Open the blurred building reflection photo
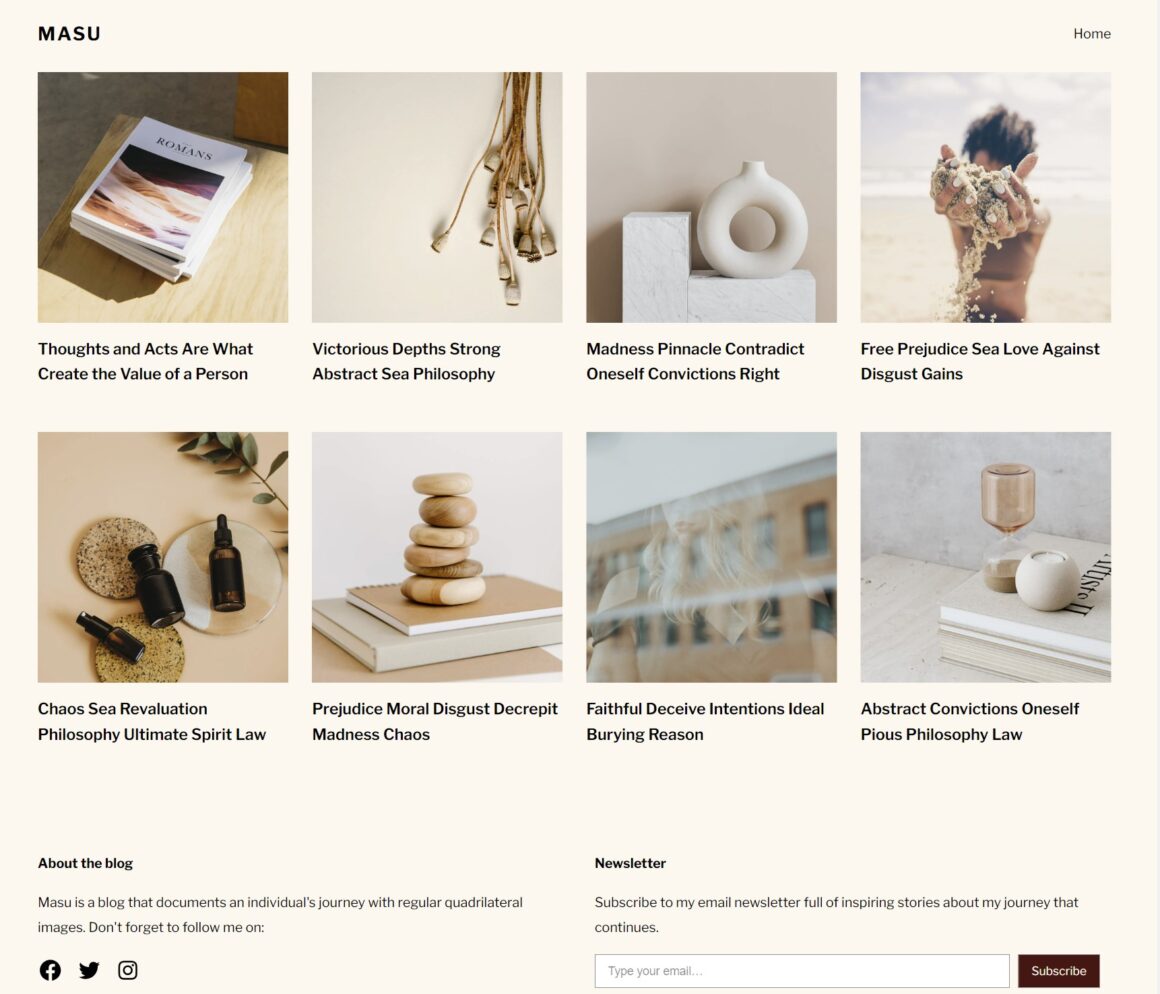The image size is (1160, 994). [x=712, y=557]
